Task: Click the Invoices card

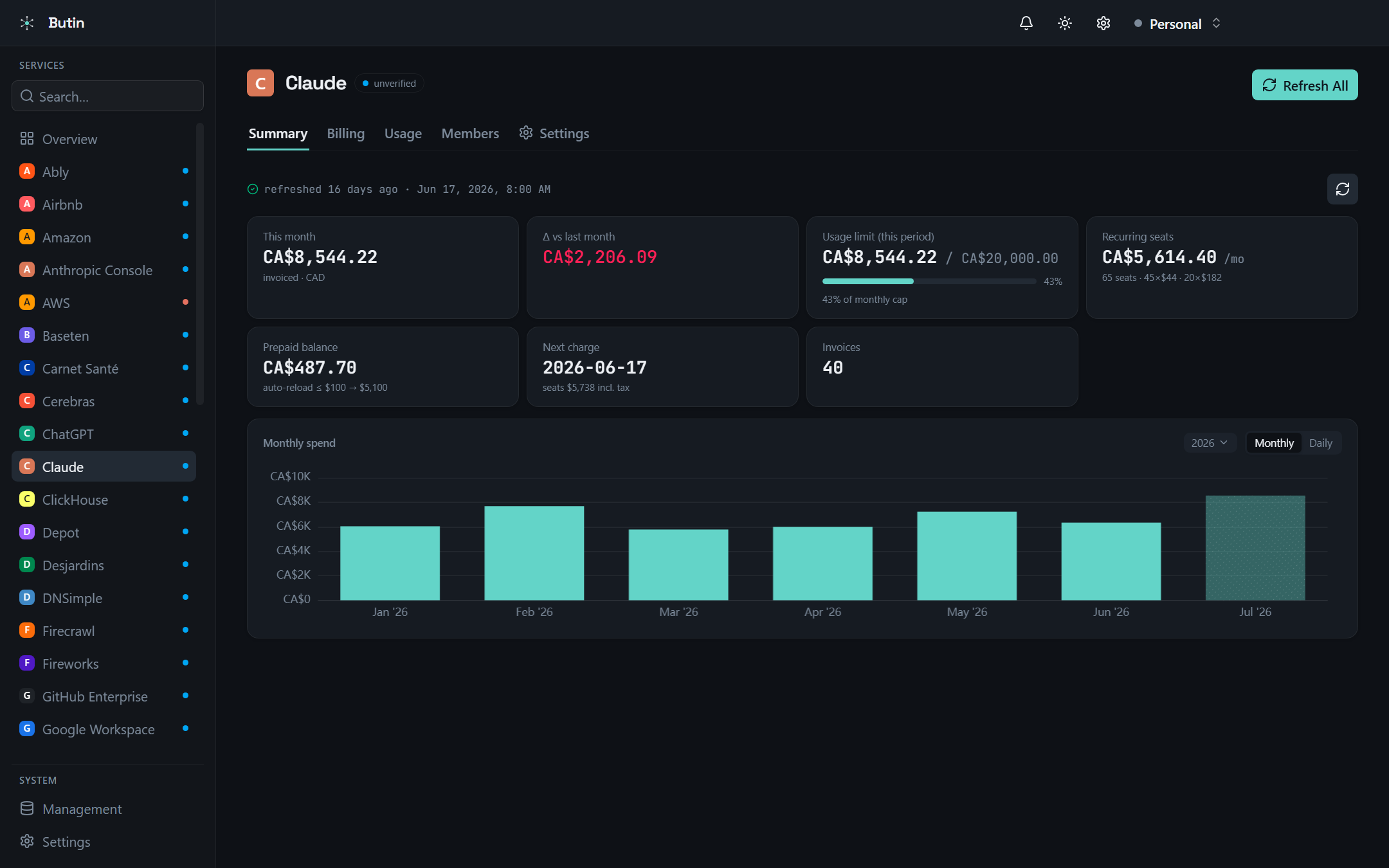Action: coord(942,366)
